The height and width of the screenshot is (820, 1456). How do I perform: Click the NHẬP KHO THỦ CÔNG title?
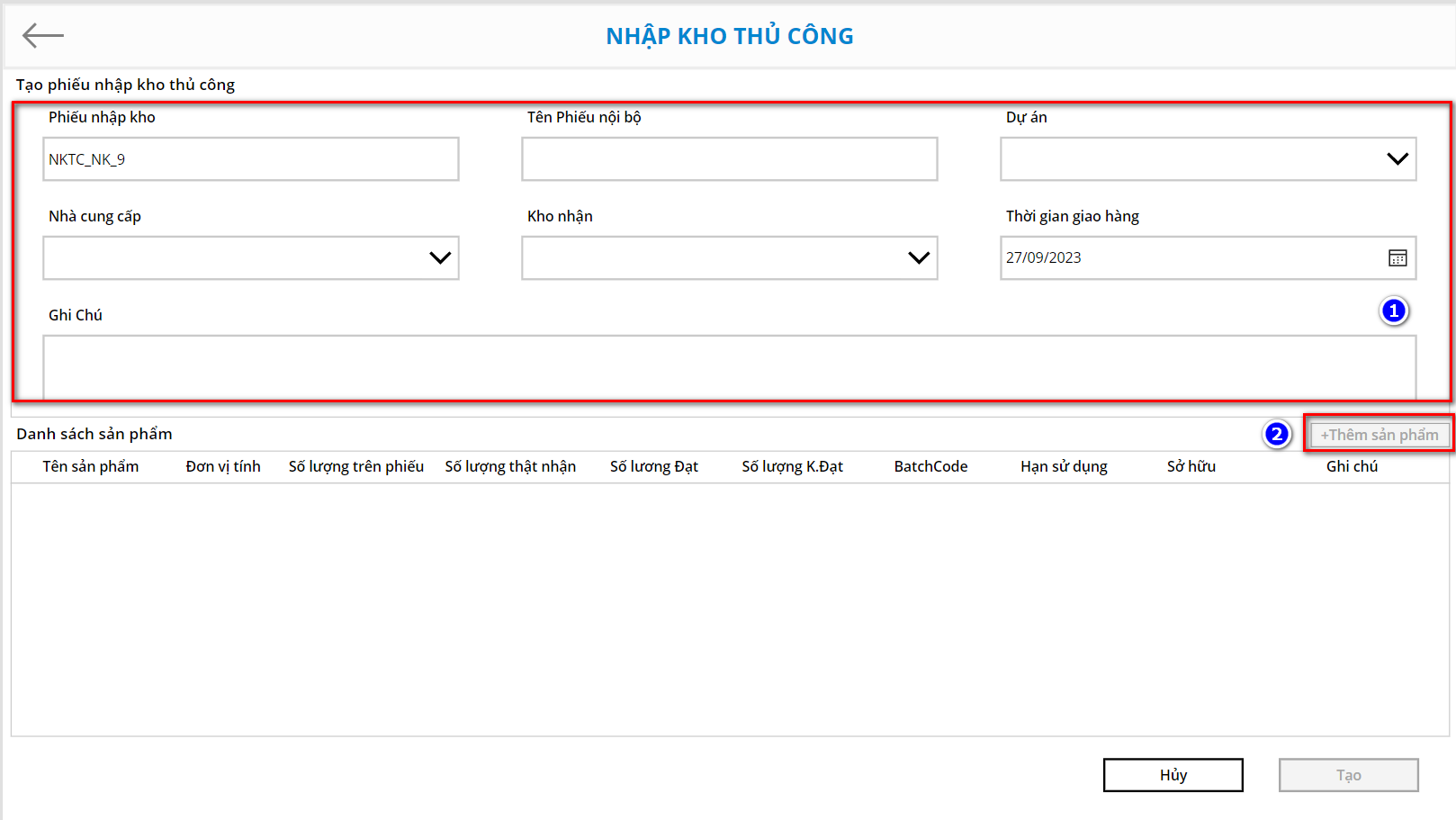(730, 36)
